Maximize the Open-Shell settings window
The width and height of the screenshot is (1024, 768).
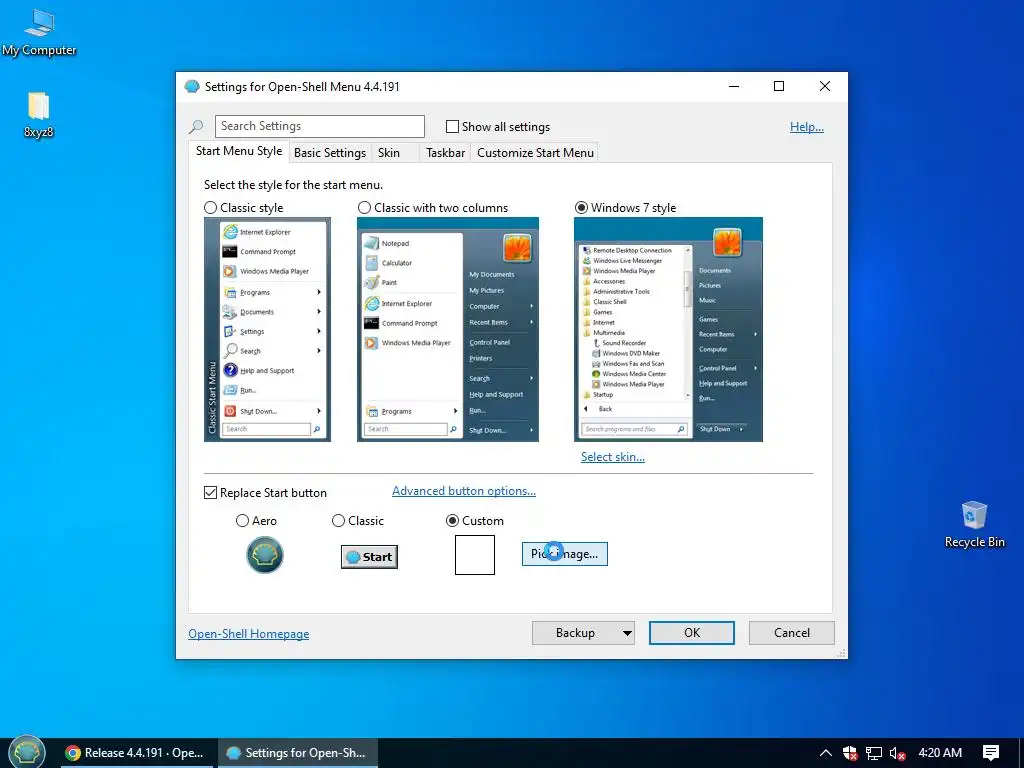(x=779, y=86)
